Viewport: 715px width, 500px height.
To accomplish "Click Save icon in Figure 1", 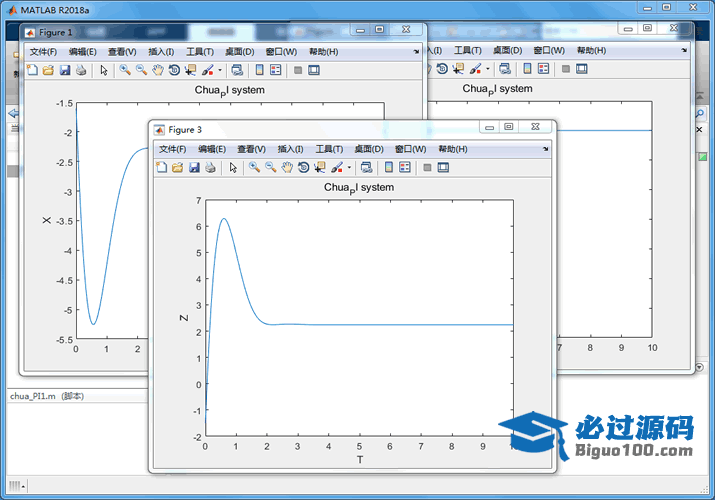I will tap(65, 70).
